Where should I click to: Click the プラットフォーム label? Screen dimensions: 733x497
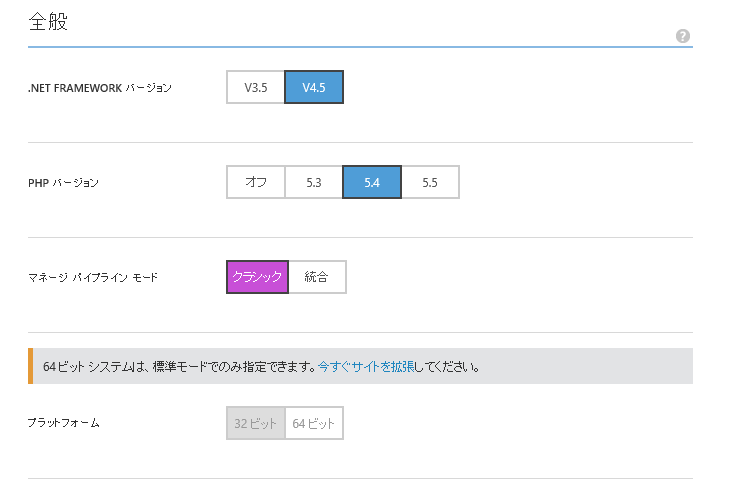[x=64, y=423]
